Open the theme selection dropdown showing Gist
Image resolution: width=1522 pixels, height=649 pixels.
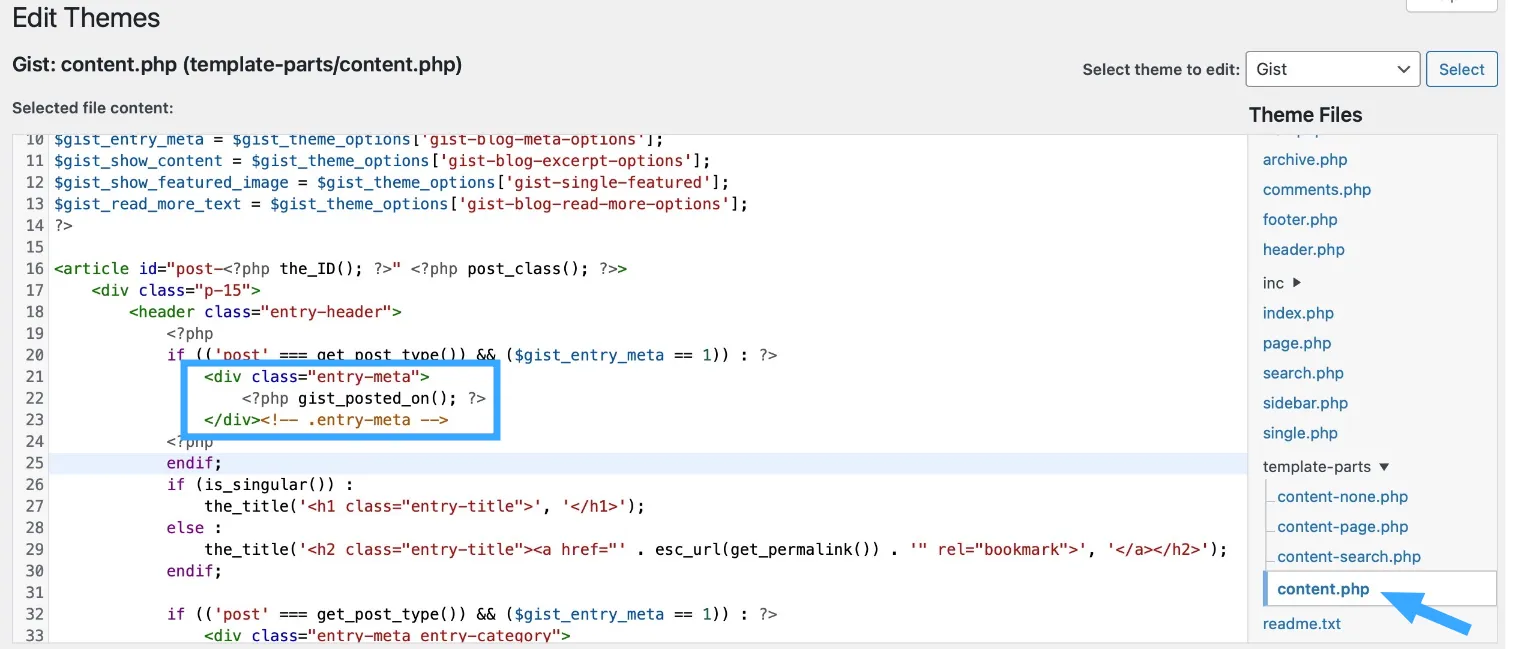tap(1332, 69)
